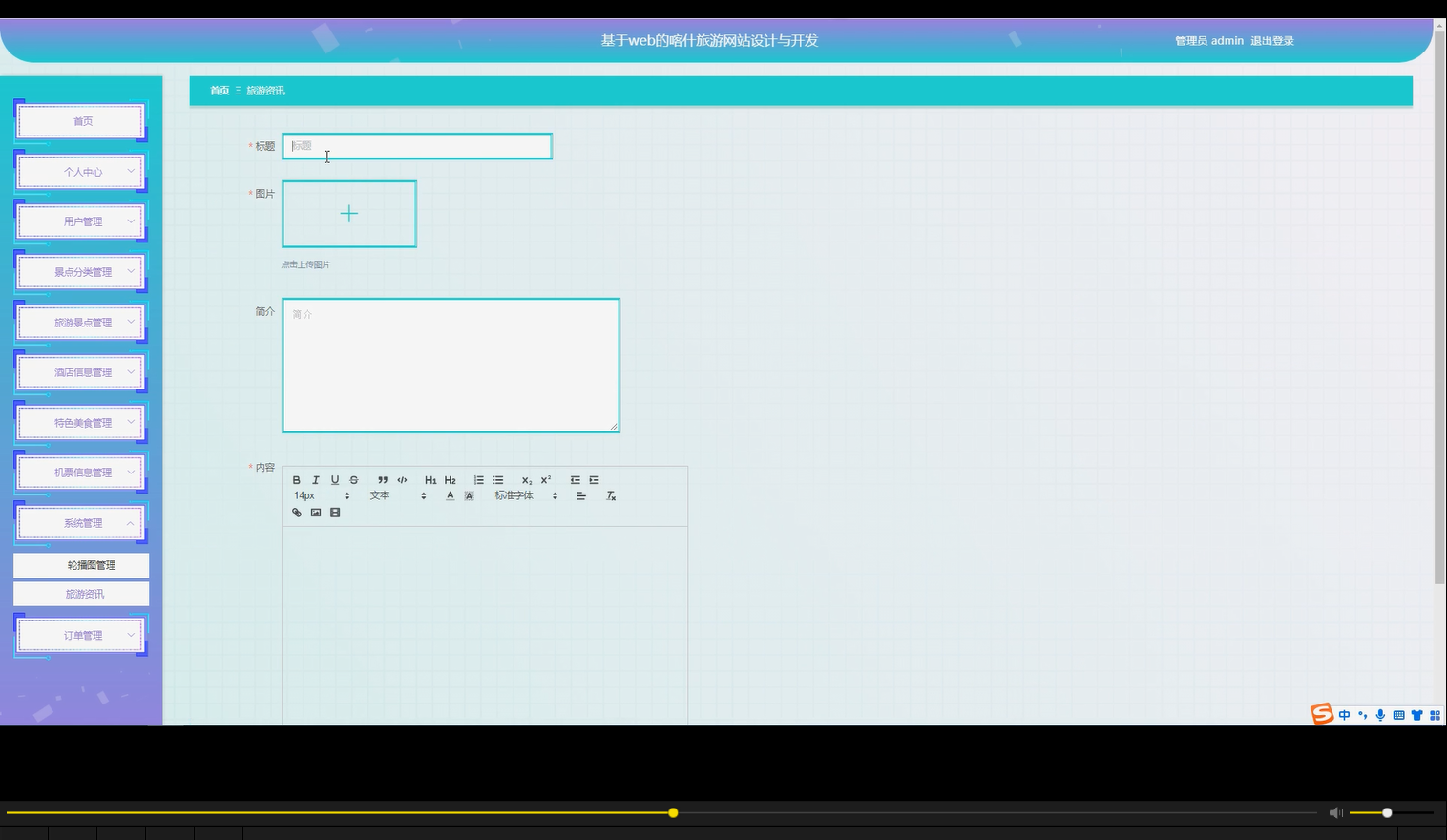
Task: Expand the 个人中心 sidebar menu
Action: 82,172
